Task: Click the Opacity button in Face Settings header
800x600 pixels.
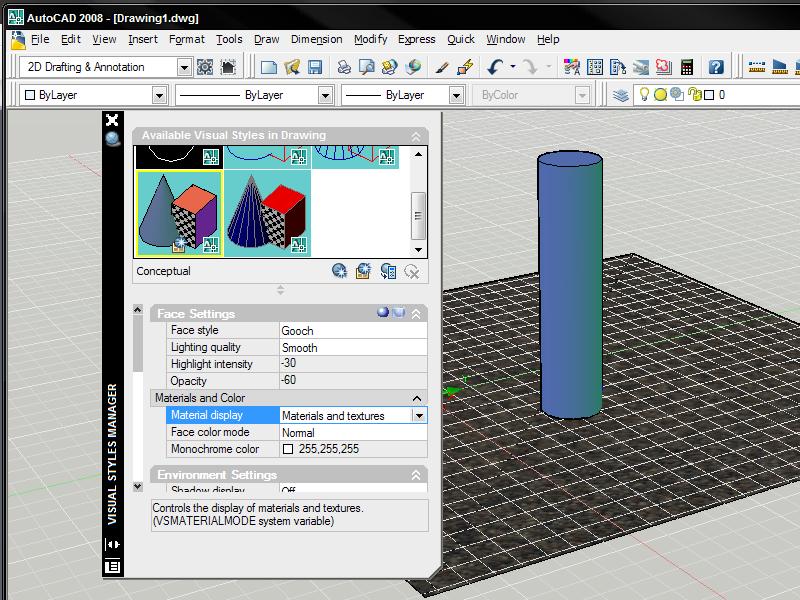Action: (x=399, y=312)
